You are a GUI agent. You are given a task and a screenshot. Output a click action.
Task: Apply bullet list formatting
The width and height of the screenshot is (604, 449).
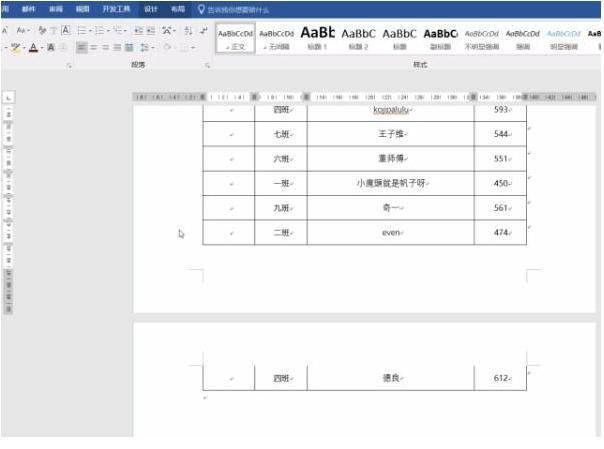point(82,30)
